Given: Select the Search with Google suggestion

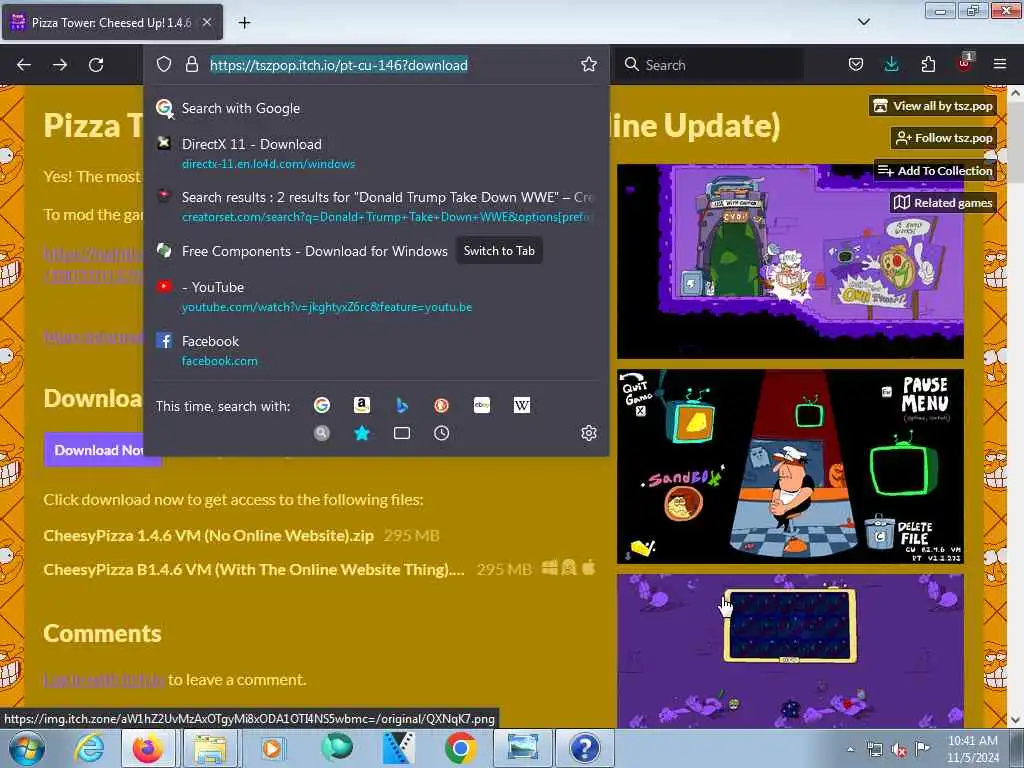Looking at the screenshot, I should pyautogui.click(x=376, y=108).
